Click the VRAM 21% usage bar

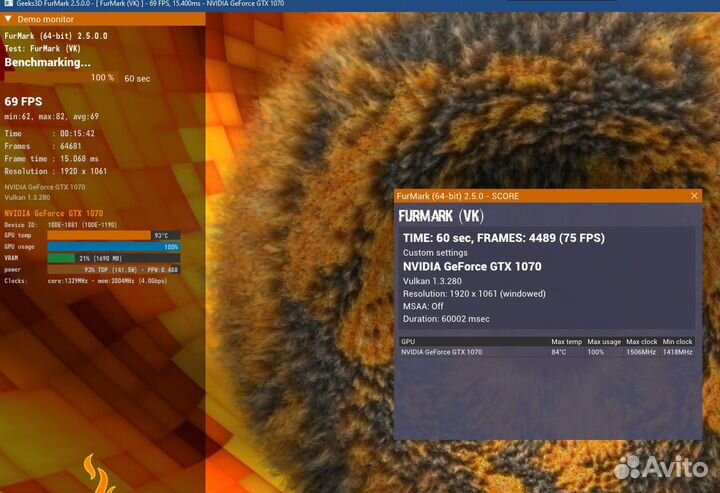tap(114, 258)
